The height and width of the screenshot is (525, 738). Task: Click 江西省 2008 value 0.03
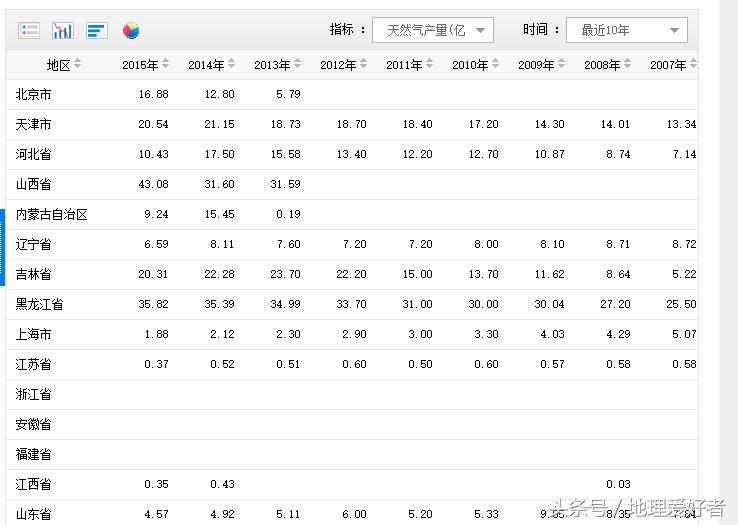618,484
